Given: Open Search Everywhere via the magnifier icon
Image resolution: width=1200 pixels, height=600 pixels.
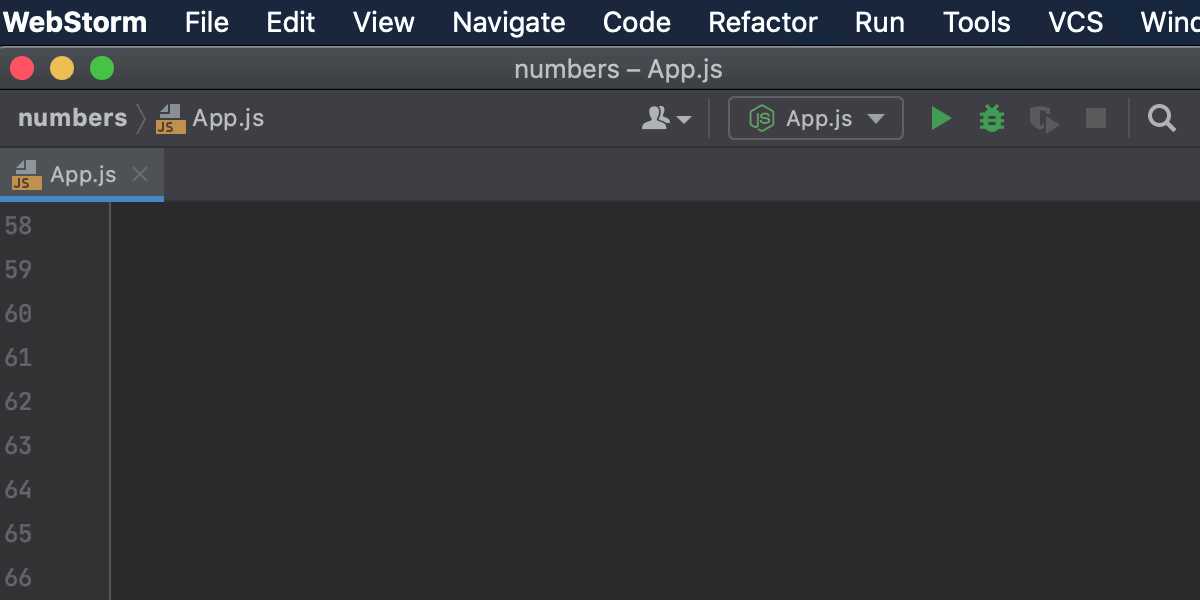Looking at the screenshot, I should point(1161,118).
